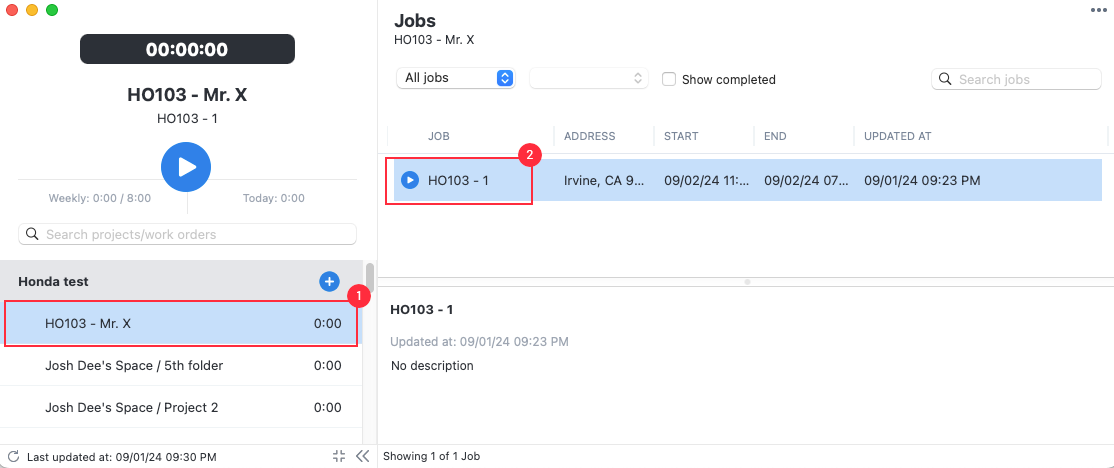Toggle the Show completed checkbox
Screen dimensions: 1114x468
(x=669, y=79)
